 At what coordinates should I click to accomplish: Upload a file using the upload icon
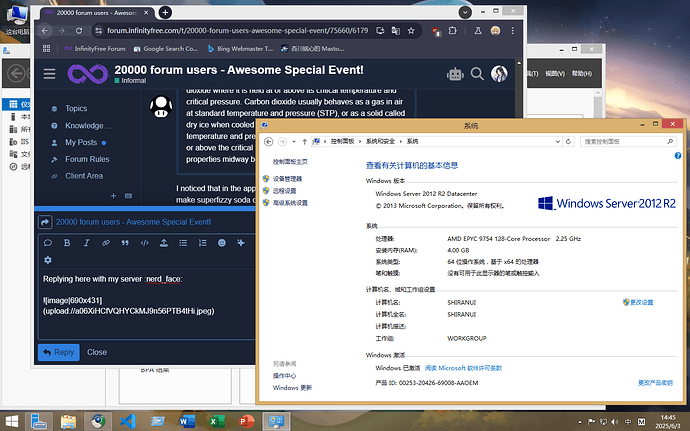click(164, 243)
